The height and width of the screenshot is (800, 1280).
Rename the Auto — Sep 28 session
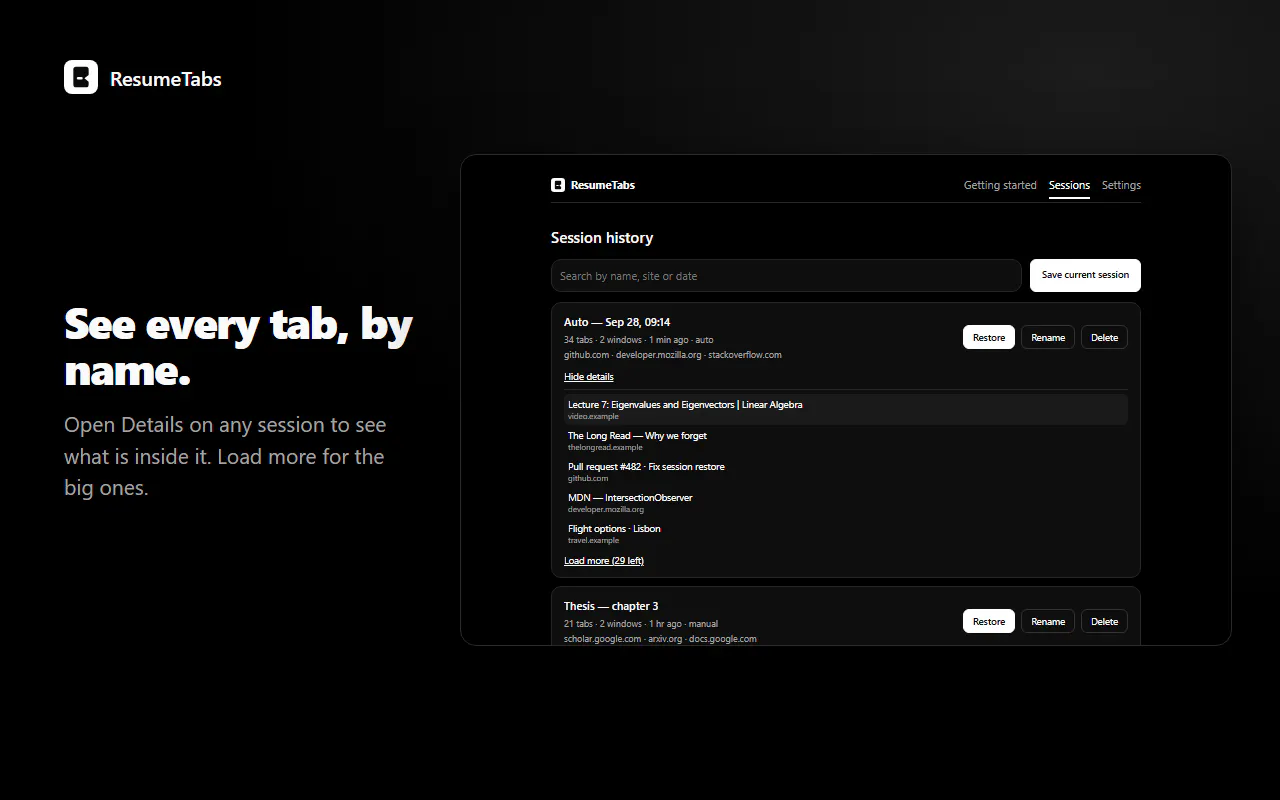(1048, 338)
